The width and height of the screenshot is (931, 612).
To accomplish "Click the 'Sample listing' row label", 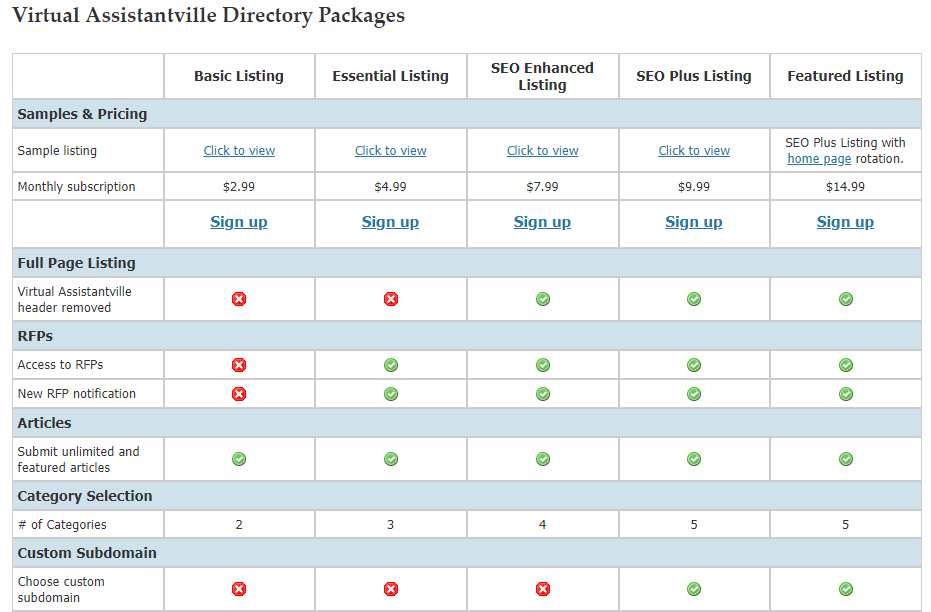I will (x=57, y=151).
